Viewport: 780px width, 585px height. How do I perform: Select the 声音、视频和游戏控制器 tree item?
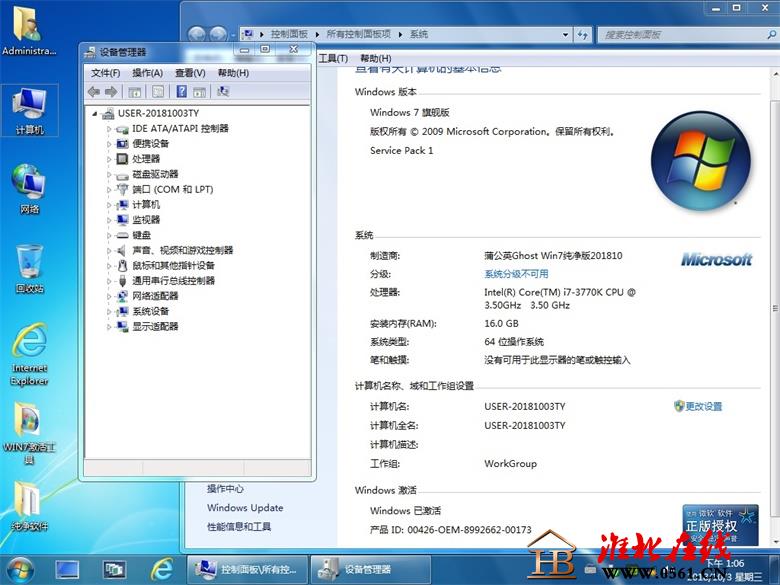[183, 251]
